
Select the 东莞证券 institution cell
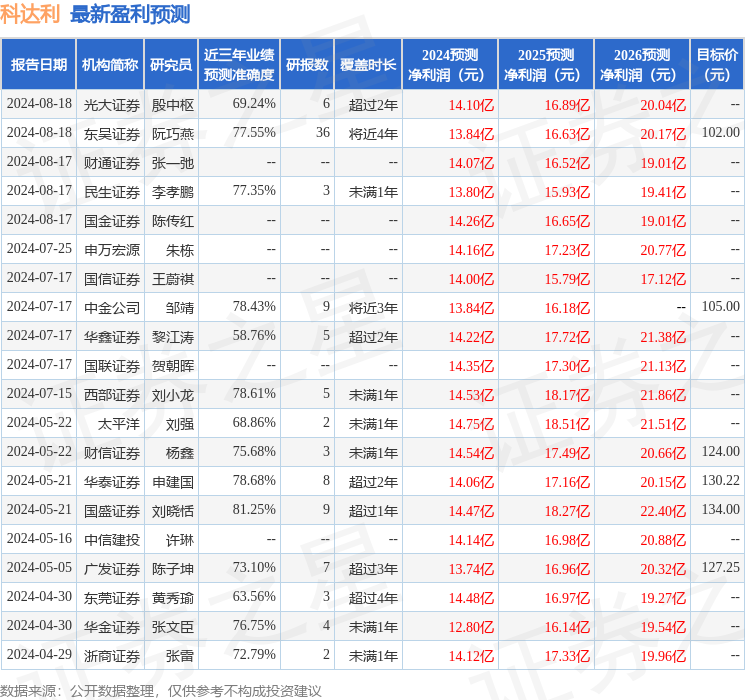pos(112,598)
